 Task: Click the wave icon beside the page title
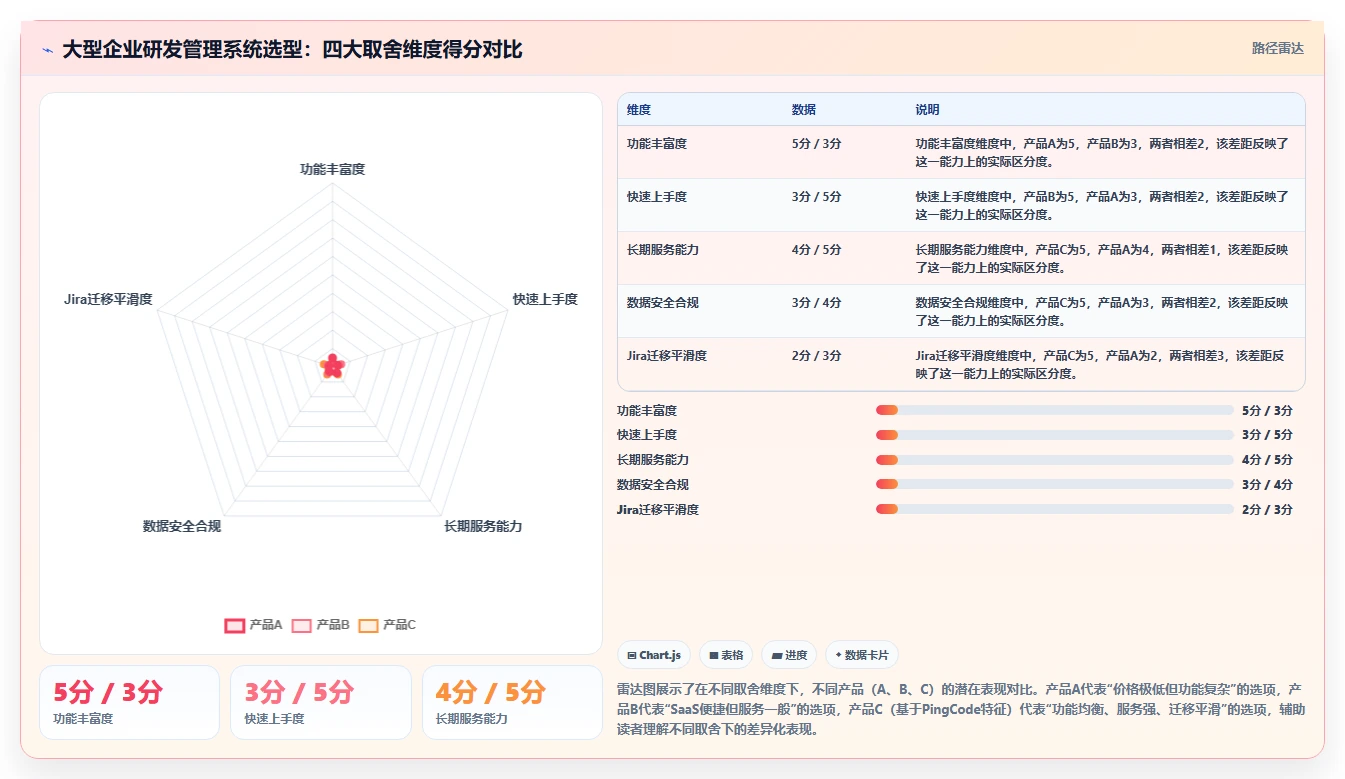[47, 50]
